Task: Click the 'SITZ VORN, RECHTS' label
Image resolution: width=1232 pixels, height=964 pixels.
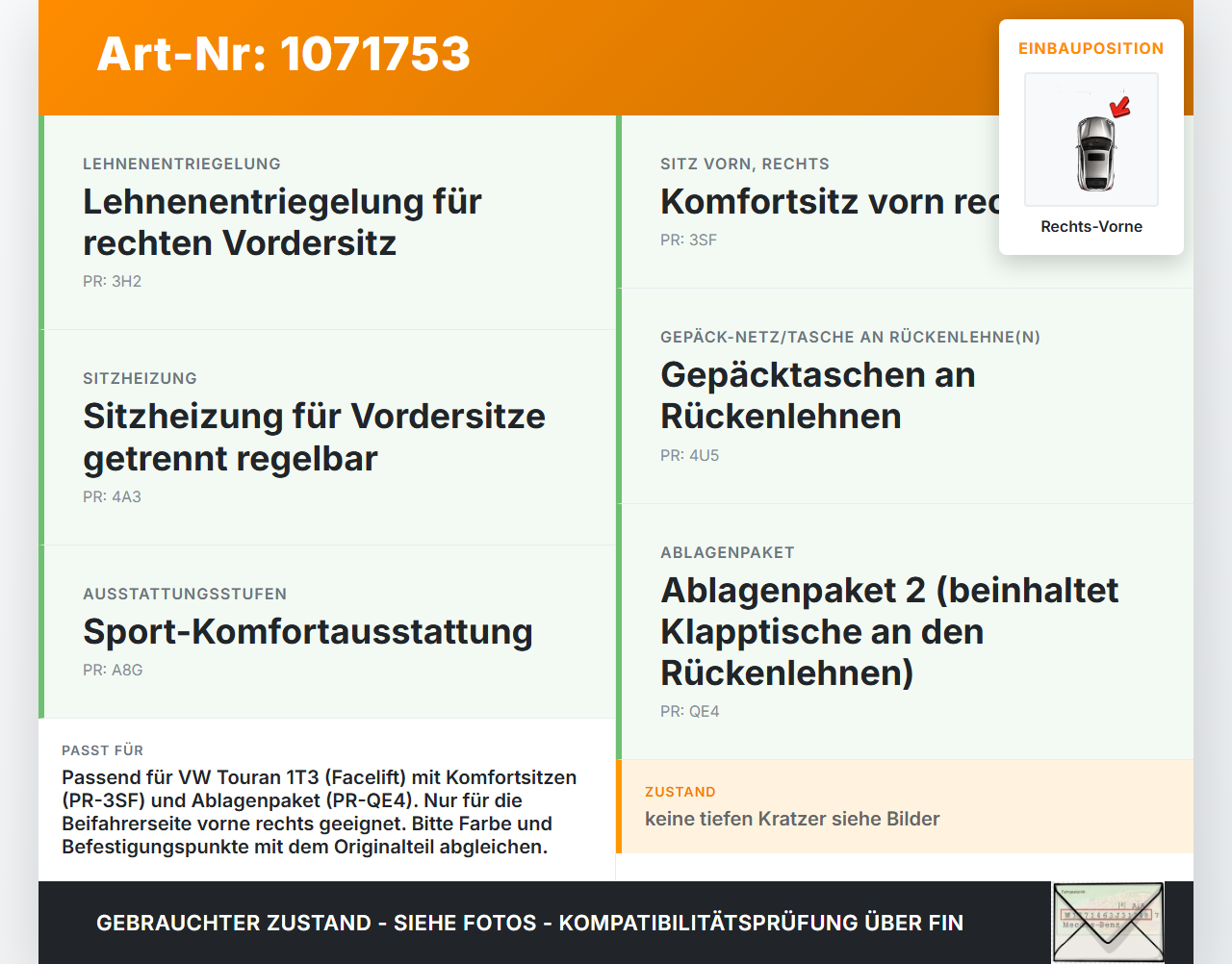Action: click(745, 164)
